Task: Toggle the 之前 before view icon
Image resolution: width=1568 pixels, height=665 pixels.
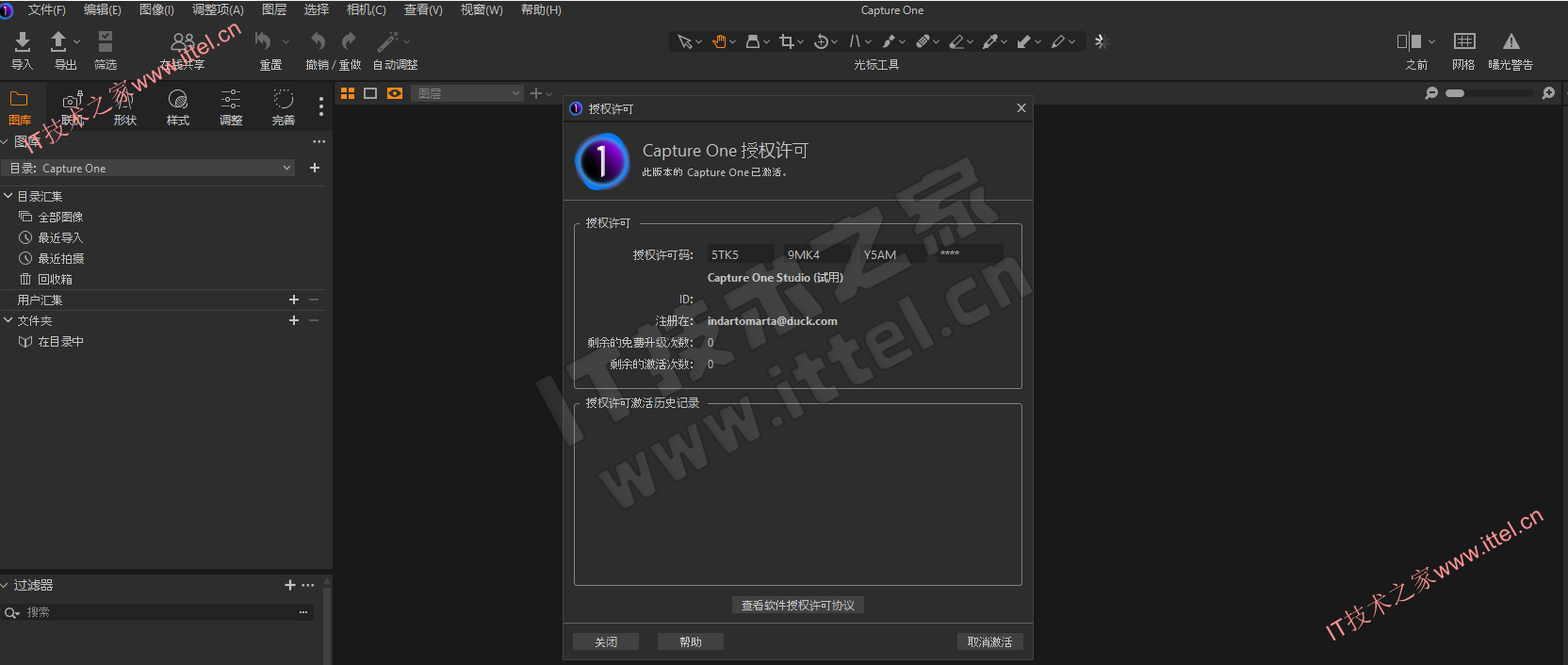Action: [1410, 41]
